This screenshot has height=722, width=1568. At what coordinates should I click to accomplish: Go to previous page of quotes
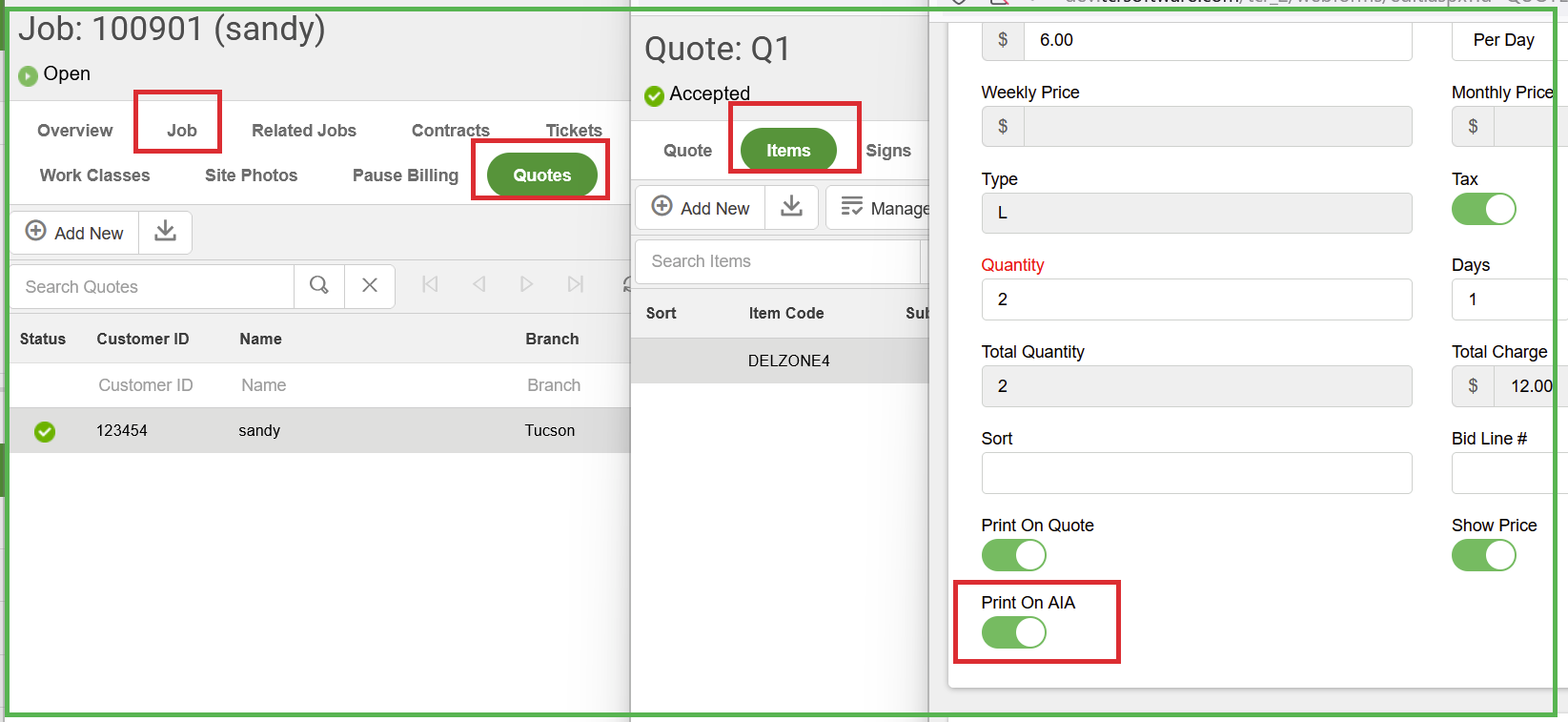pos(479,284)
